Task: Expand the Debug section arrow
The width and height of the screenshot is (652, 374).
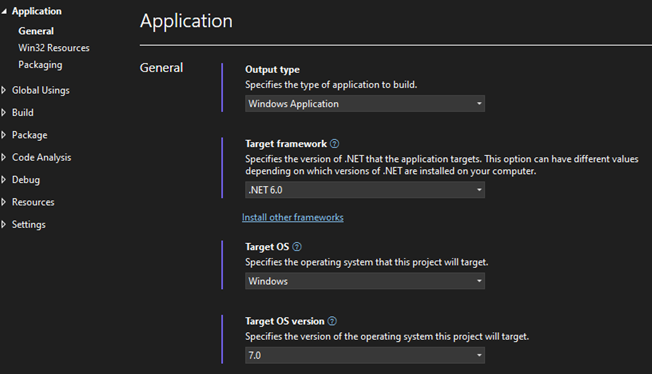Action: [4, 180]
